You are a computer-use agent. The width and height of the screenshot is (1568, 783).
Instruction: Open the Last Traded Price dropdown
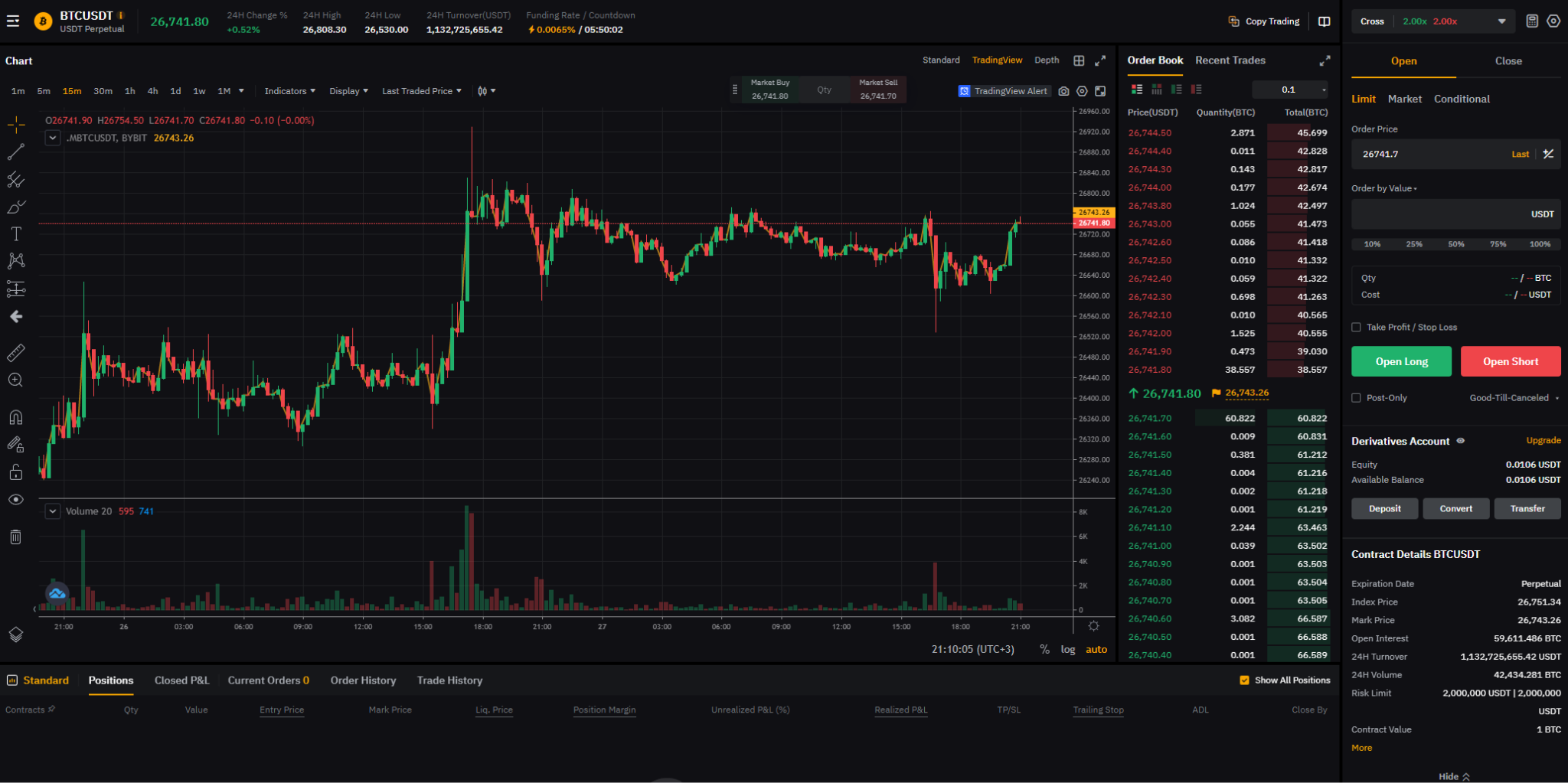pyautogui.click(x=421, y=91)
